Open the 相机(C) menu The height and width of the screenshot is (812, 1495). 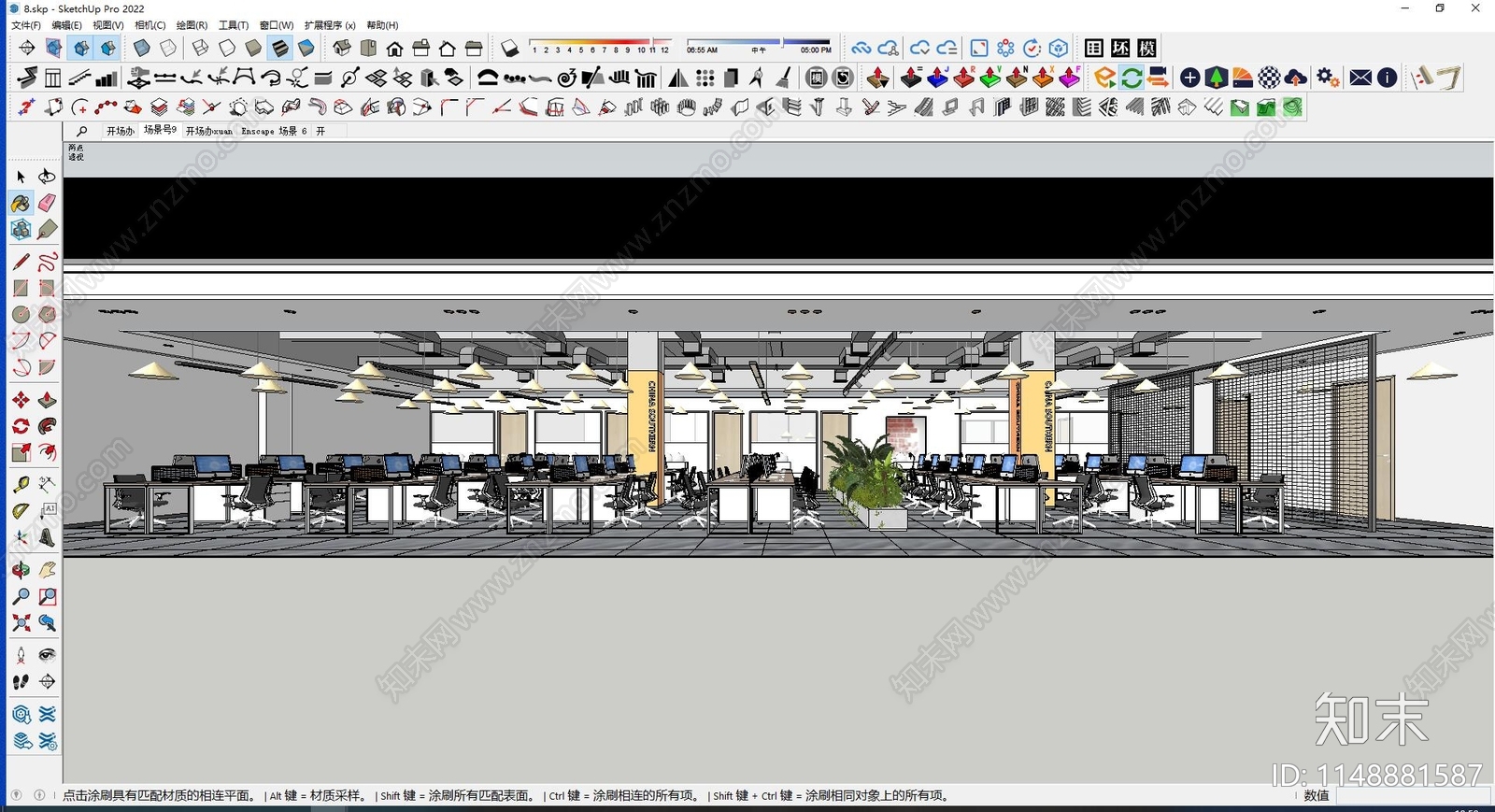[150, 25]
